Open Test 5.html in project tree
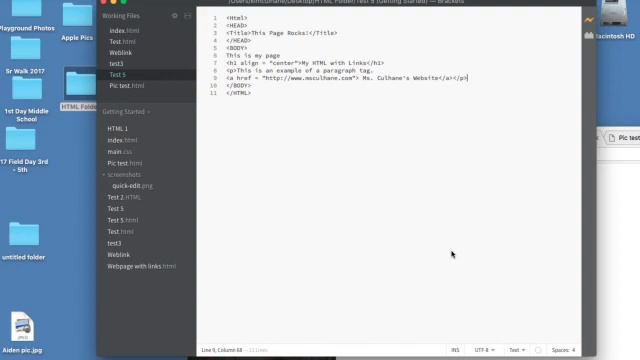This screenshot has width=640, height=360. [122, 220]
